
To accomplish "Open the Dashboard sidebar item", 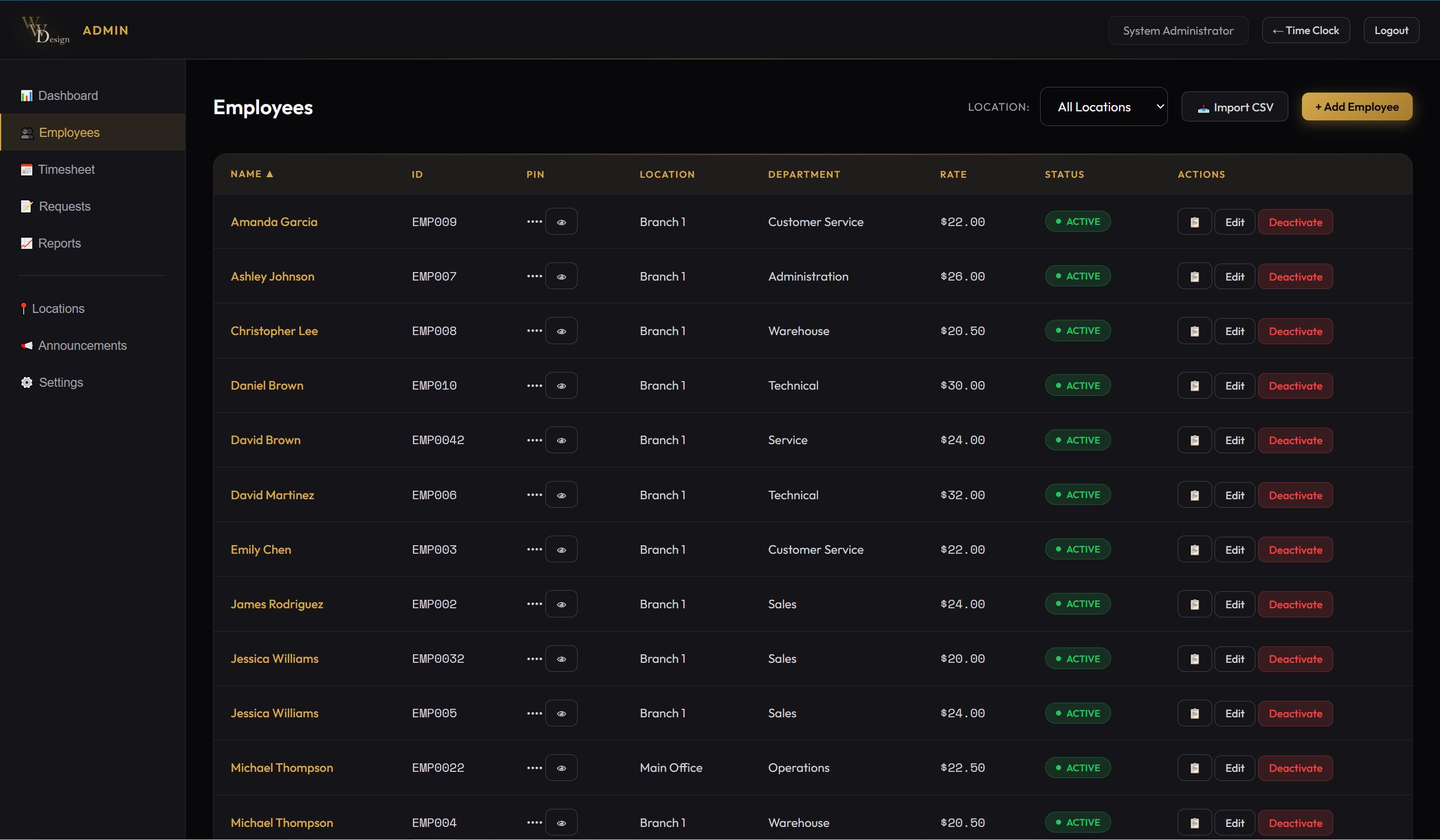I will pos(68,95).
